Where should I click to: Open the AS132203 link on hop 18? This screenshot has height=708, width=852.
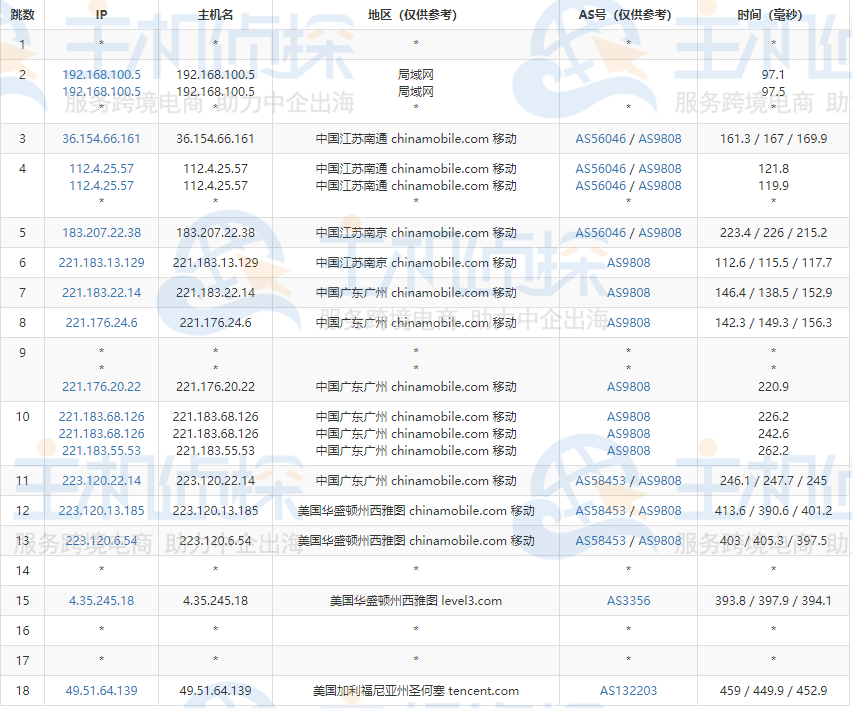point(628,690)
